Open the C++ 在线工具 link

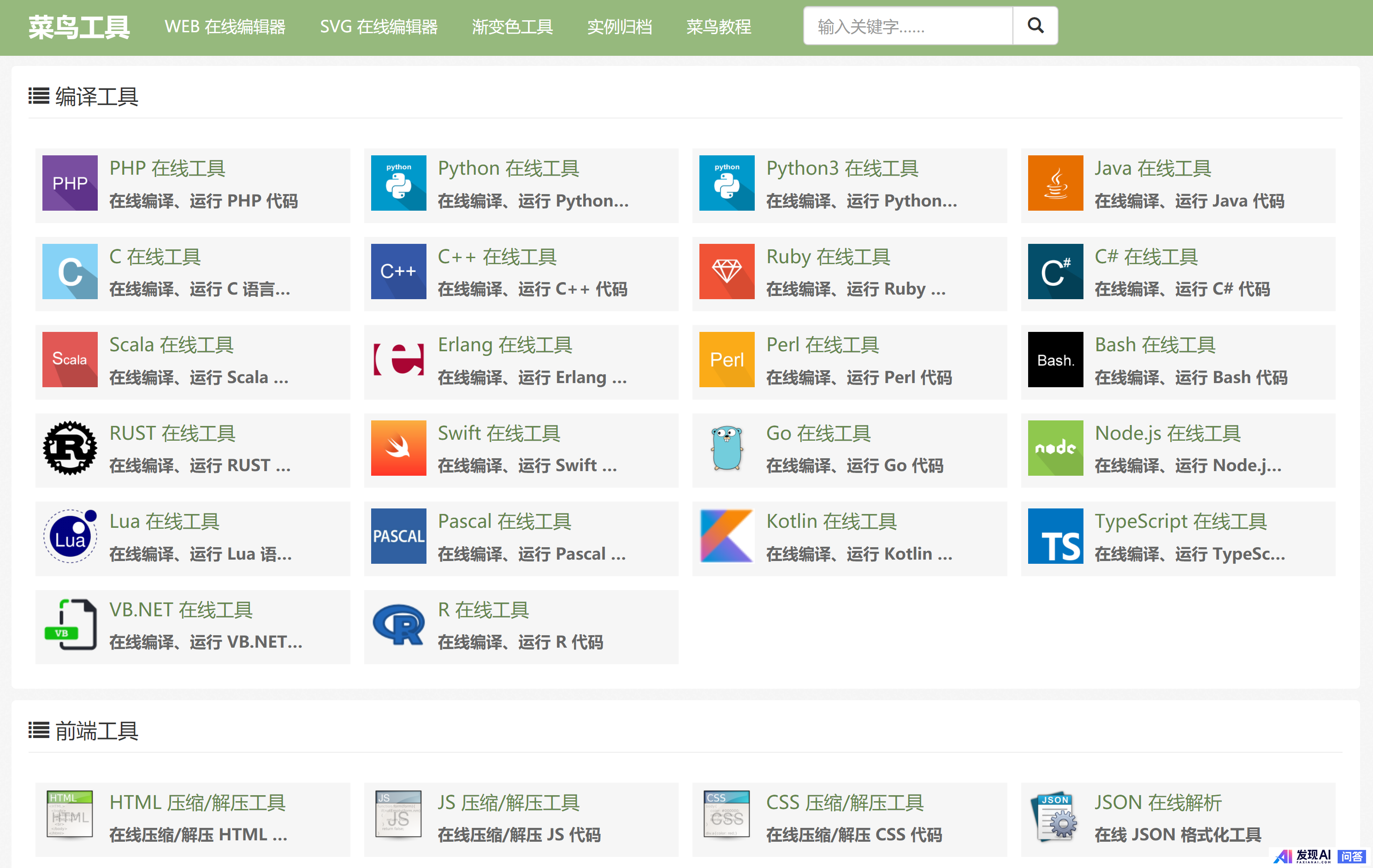pyautogui.click(x=497, y=257)
